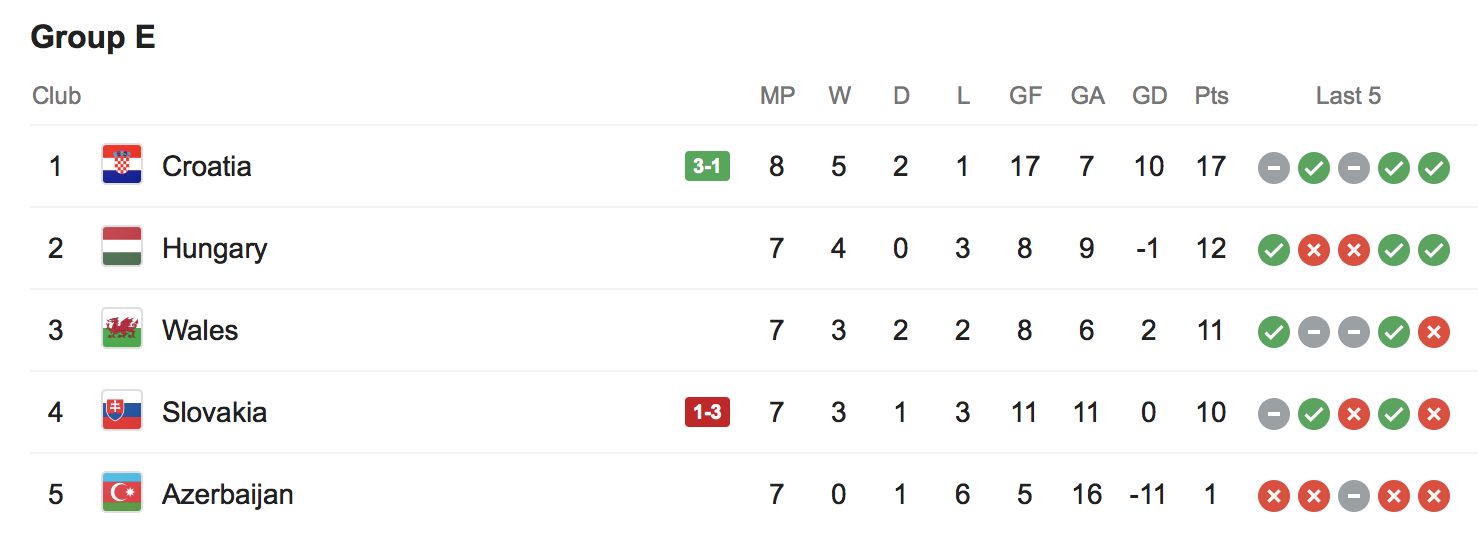Click the Pts column header

(1211, 96)
